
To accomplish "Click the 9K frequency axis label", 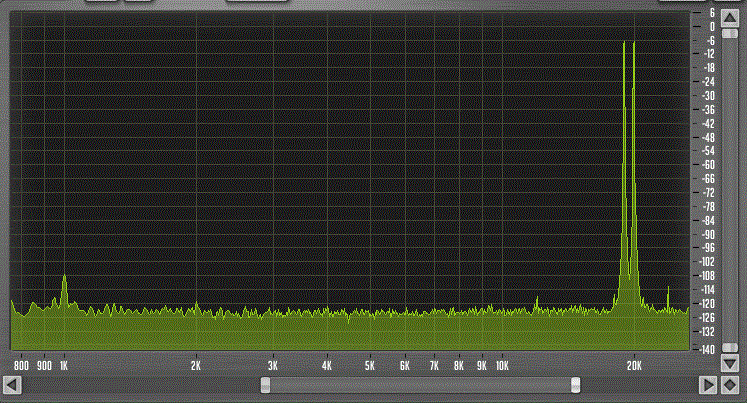I will pos(482,366).
